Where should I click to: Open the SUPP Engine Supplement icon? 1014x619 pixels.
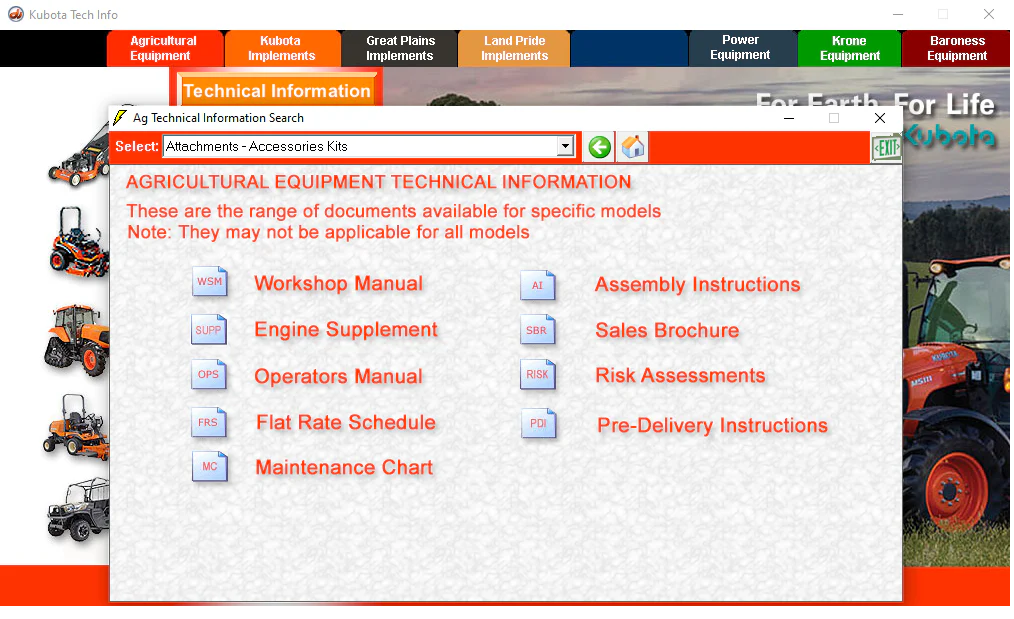coord(210,330)
